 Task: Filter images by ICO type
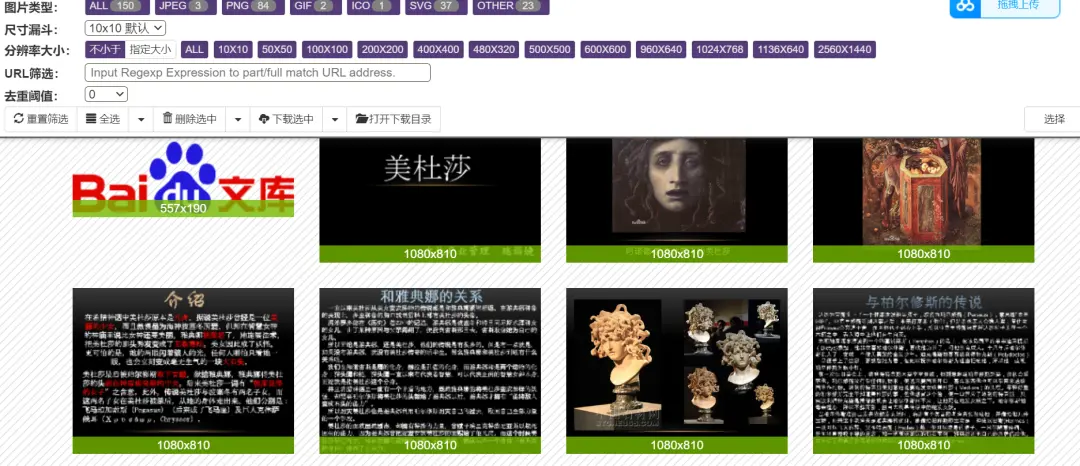(371, 6)
